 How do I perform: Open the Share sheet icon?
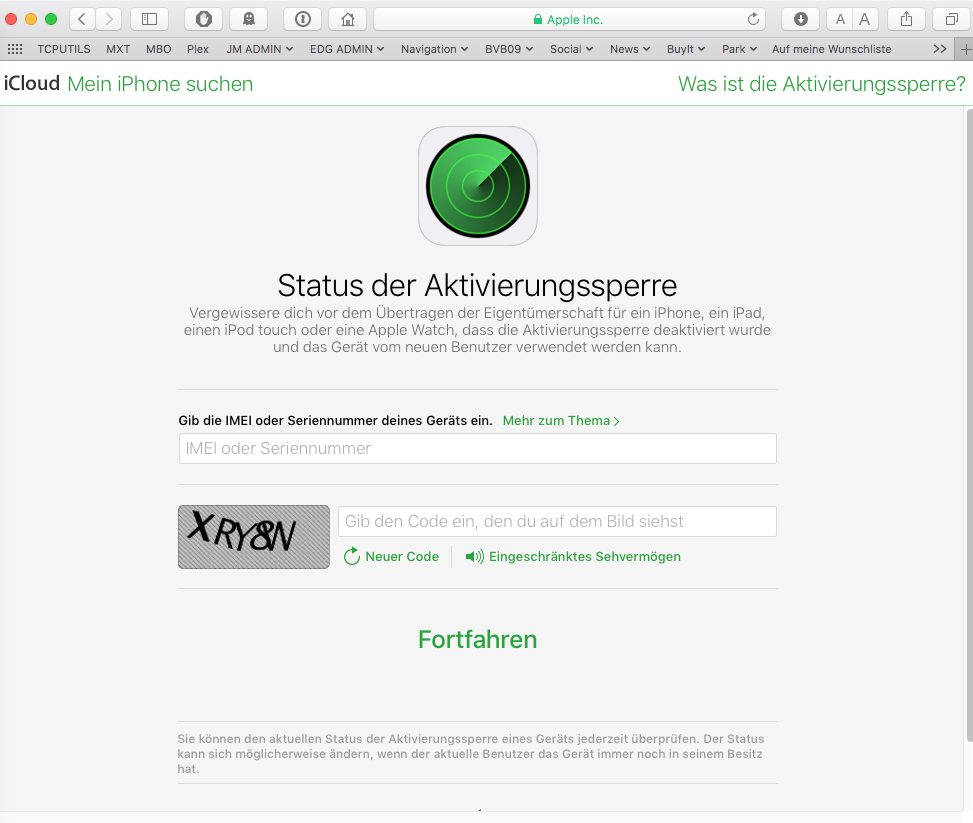[907, 19]
